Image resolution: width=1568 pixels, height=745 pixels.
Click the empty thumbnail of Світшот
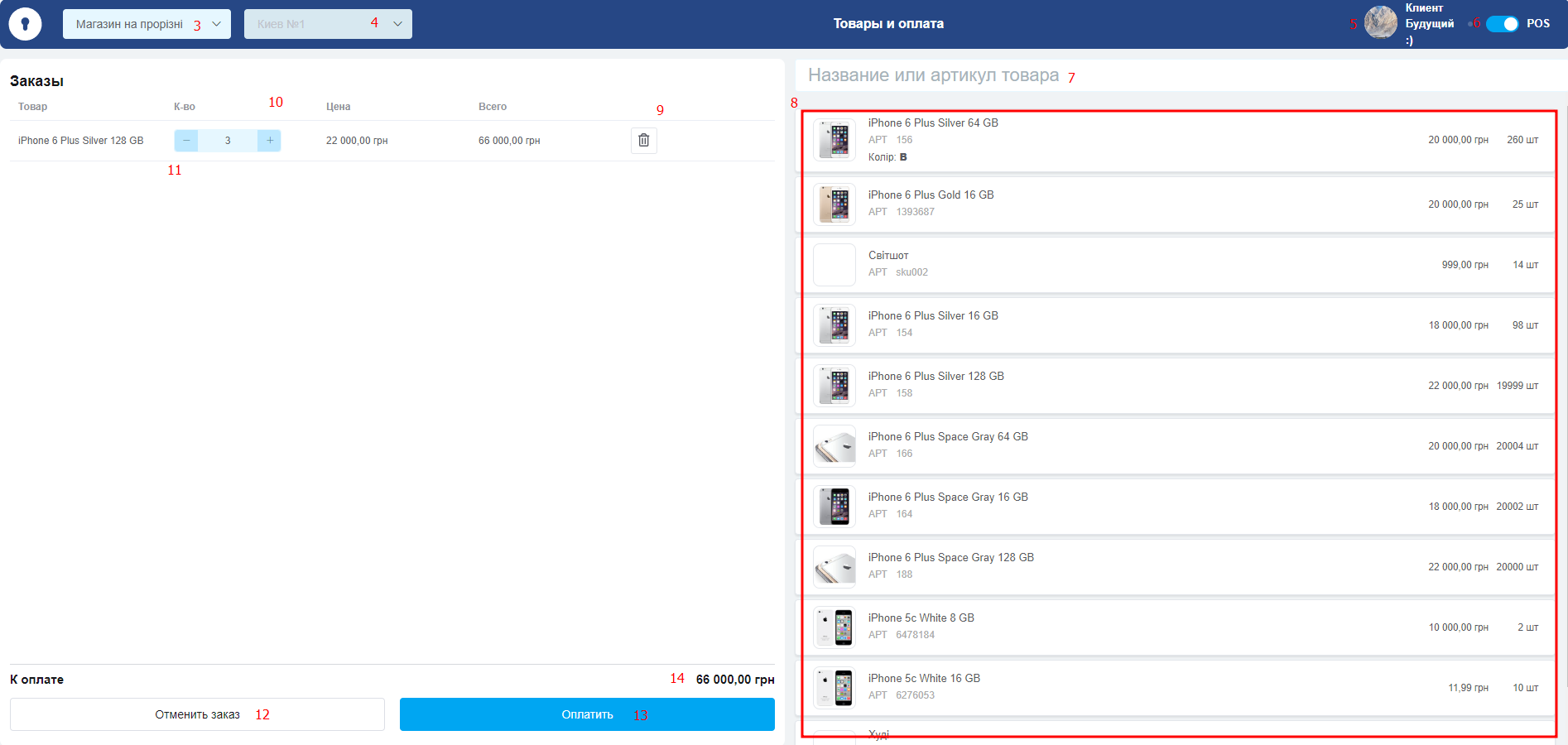click(835, 265)
